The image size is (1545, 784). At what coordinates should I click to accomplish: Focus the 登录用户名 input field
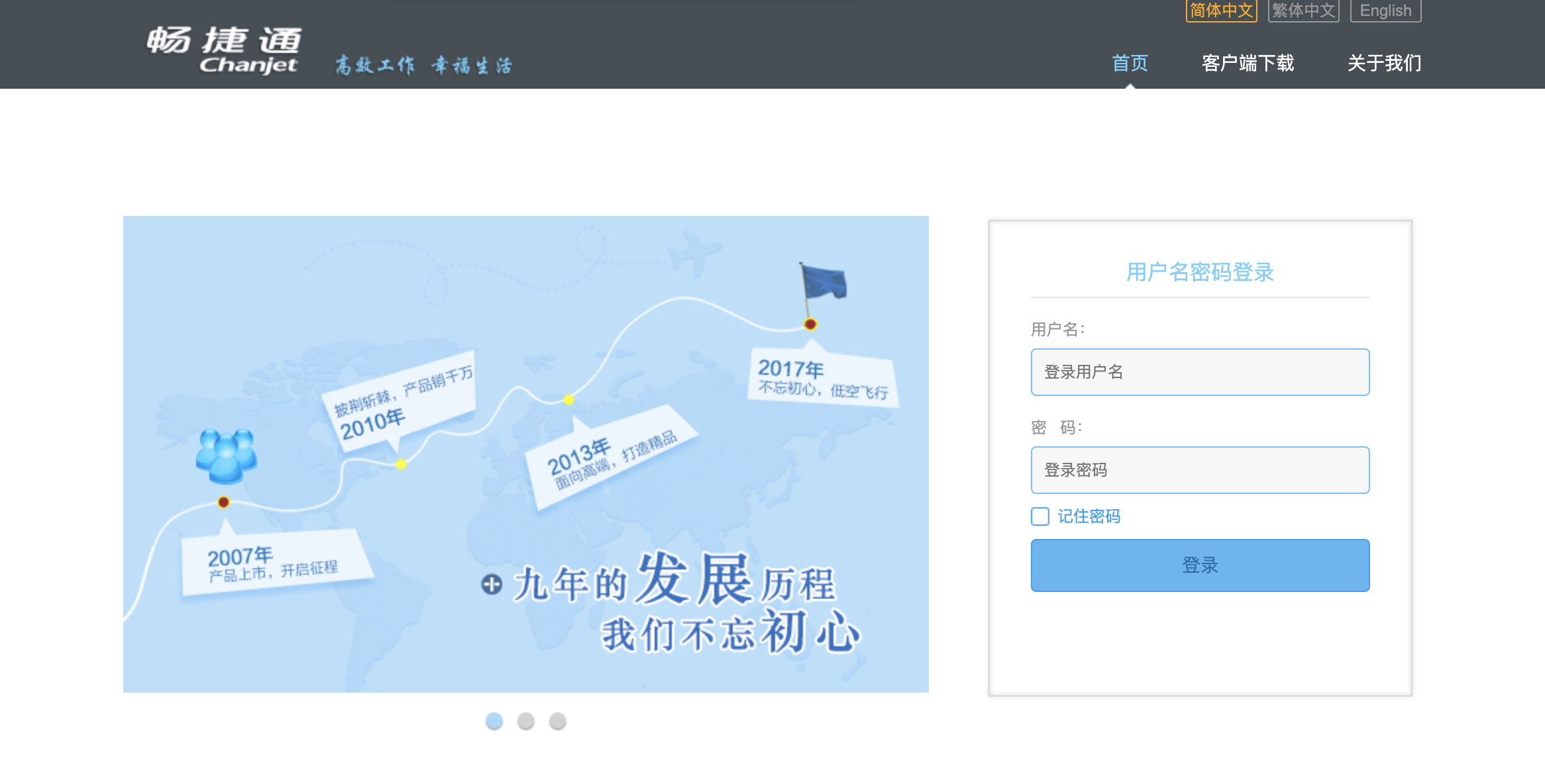1200,372
